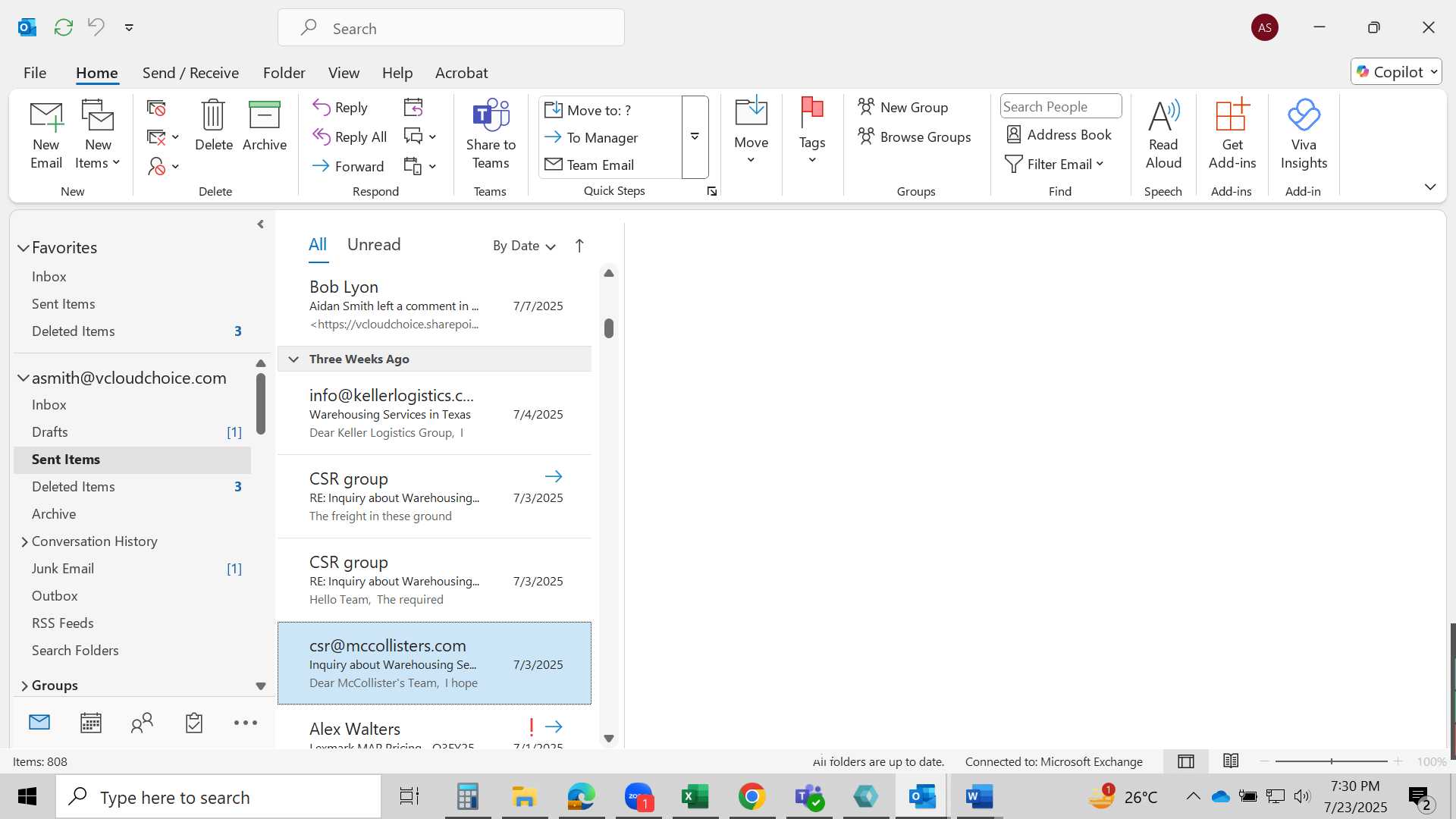The height and width of the screenshot is (819, 1456).
Task: Open the Acrobat tab
Action: (461, 73)
